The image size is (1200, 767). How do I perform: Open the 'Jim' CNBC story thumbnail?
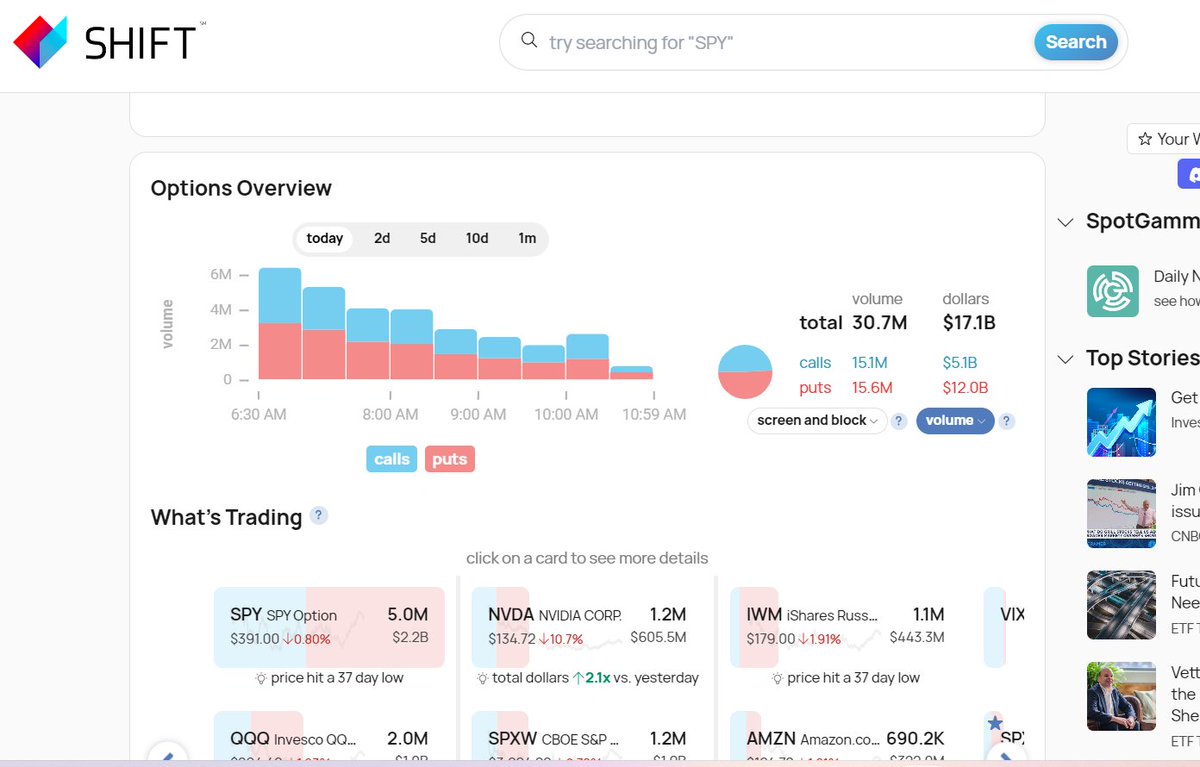(1121, 513)
